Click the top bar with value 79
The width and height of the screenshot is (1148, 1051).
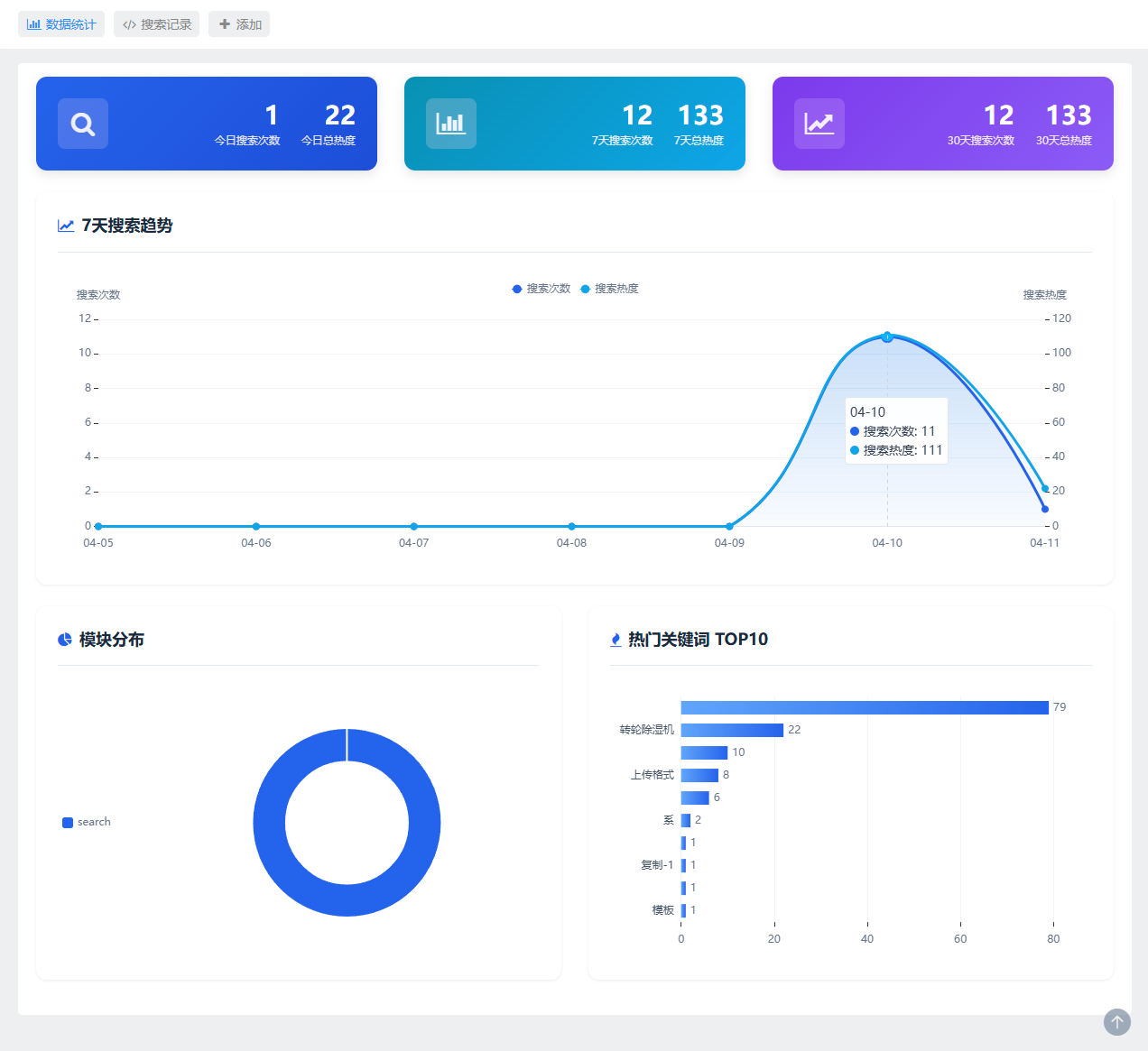click(864, 707)
